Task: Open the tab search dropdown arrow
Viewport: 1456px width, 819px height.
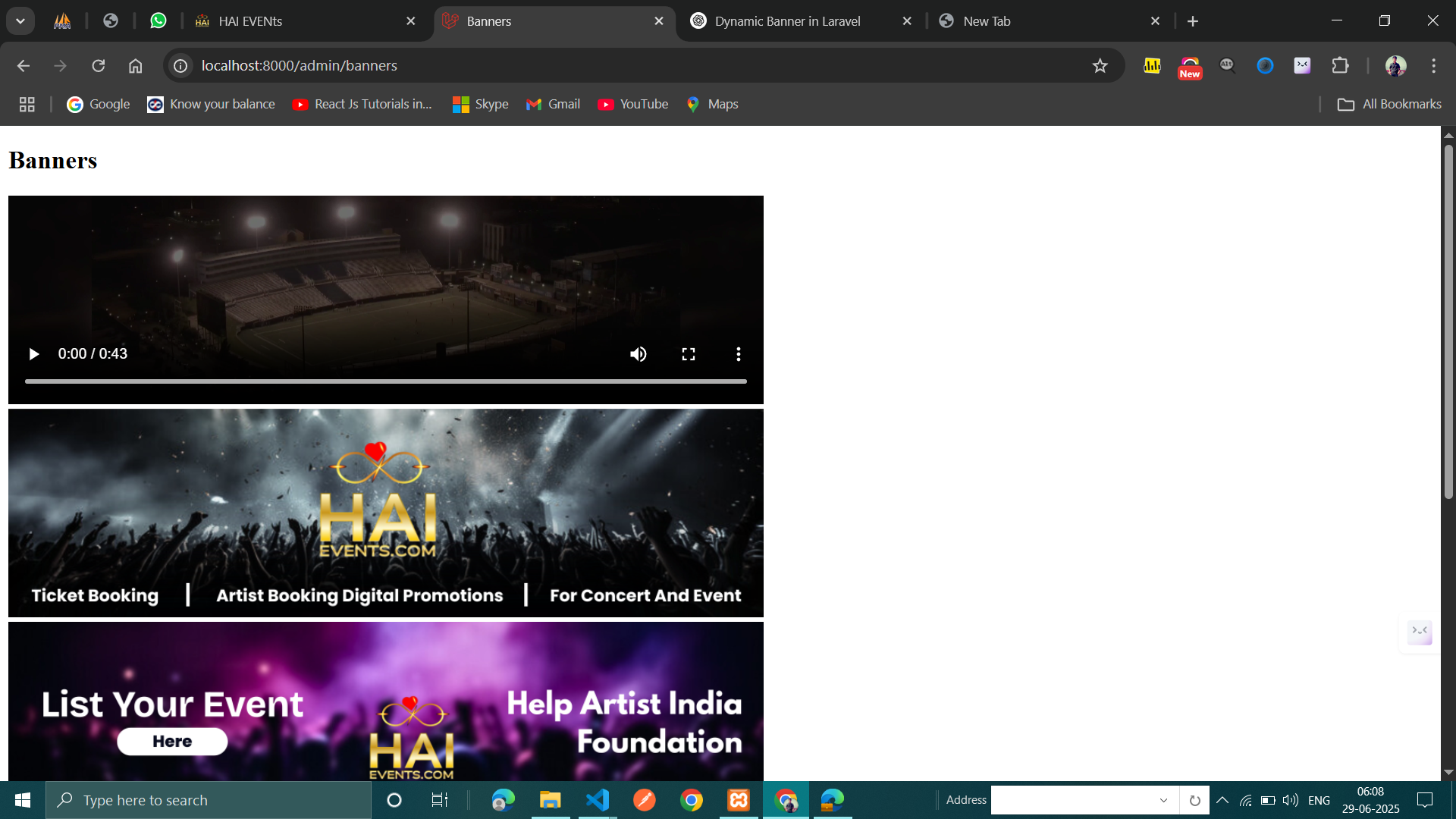Action: [x=20, y=21]
